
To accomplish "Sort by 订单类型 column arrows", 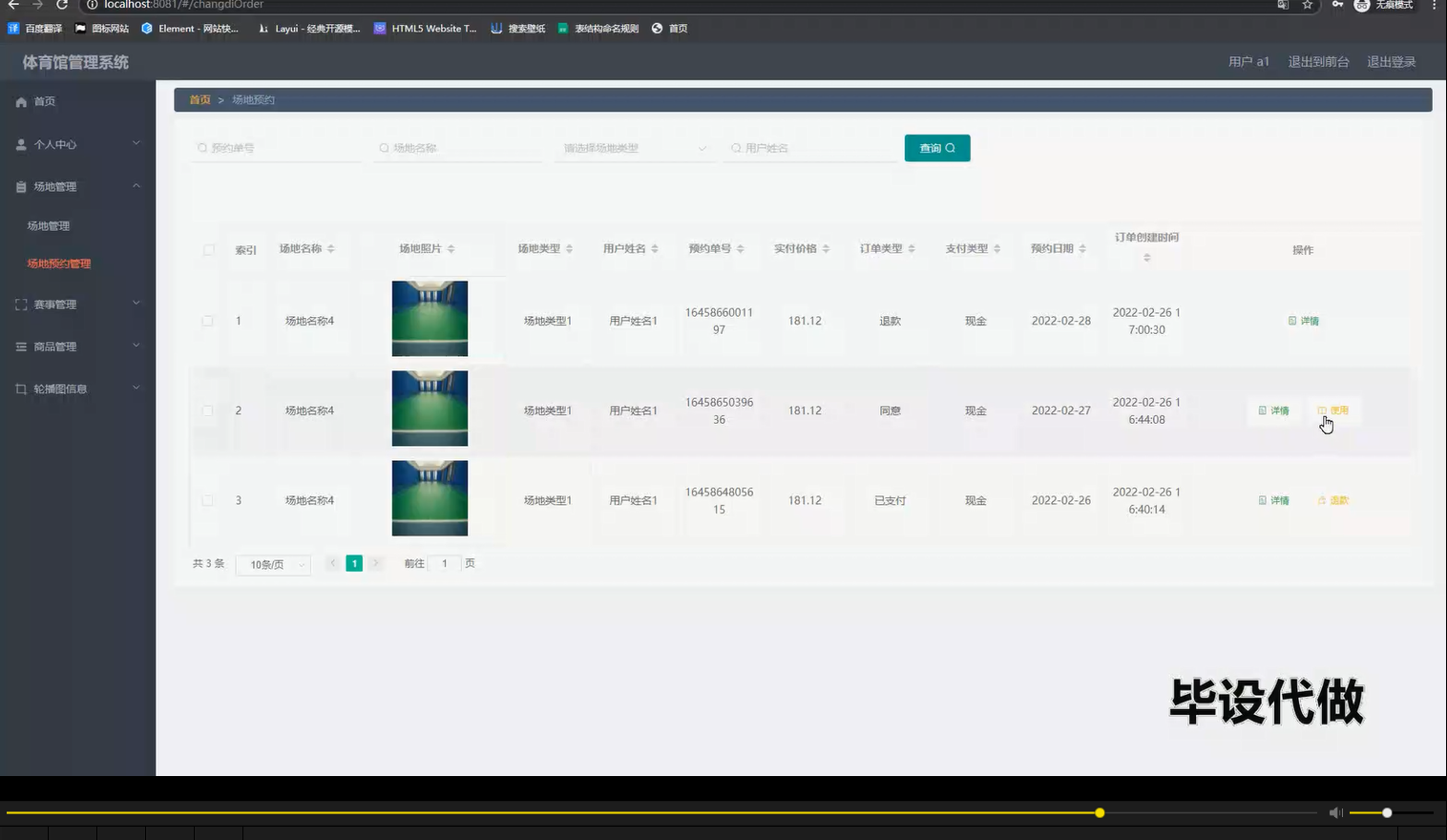I will click(x=912, y=249).
